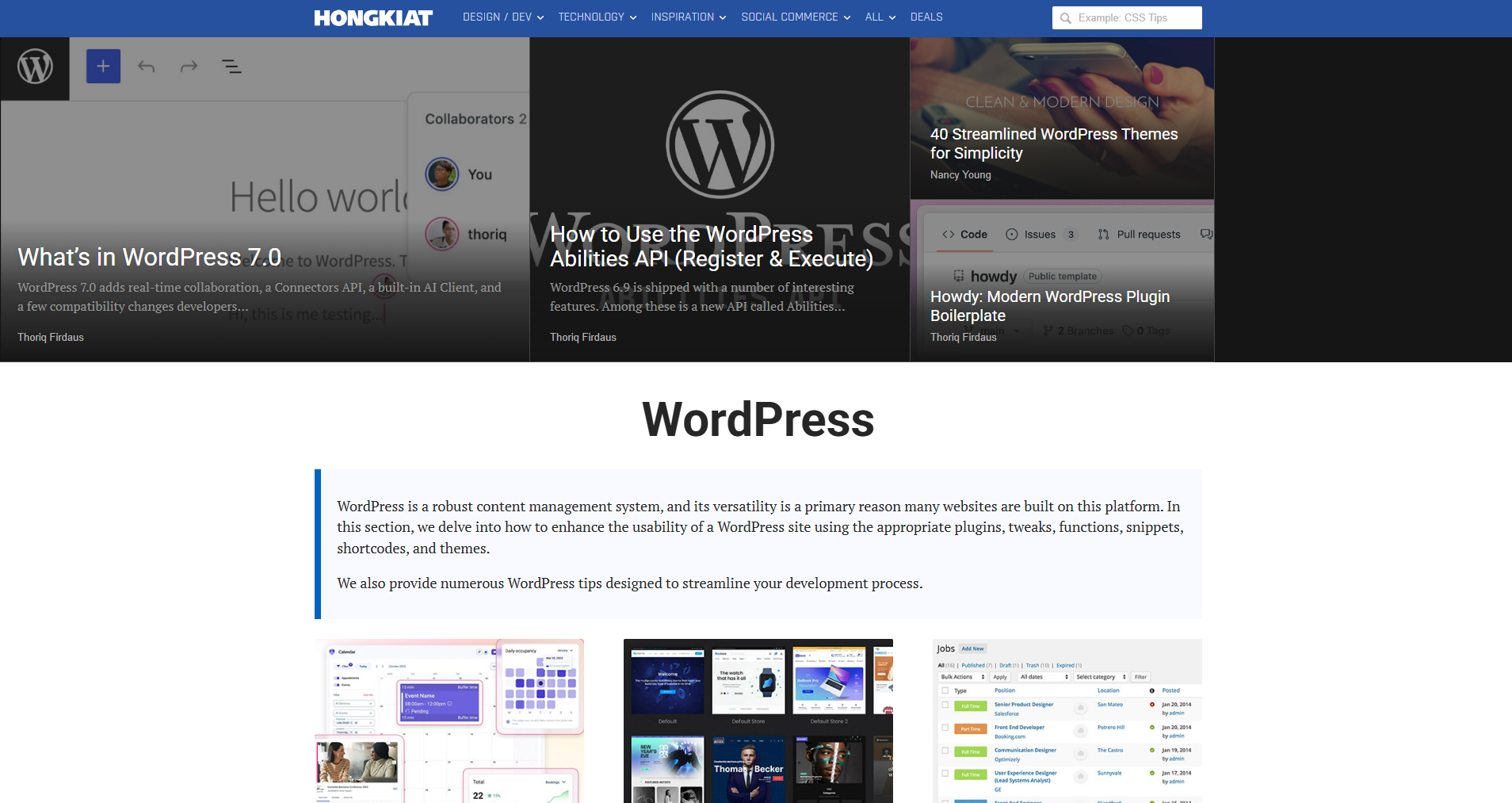This screenshot has height=803, width=1512.
Task: Click author Thoriq Firdaus under Howdy Boilerplate
Action: pyautogui.click(x=964, y=337)
